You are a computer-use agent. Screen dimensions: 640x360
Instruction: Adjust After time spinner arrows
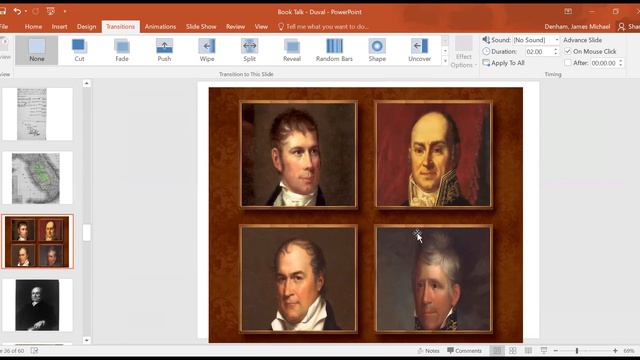[621, 63]
